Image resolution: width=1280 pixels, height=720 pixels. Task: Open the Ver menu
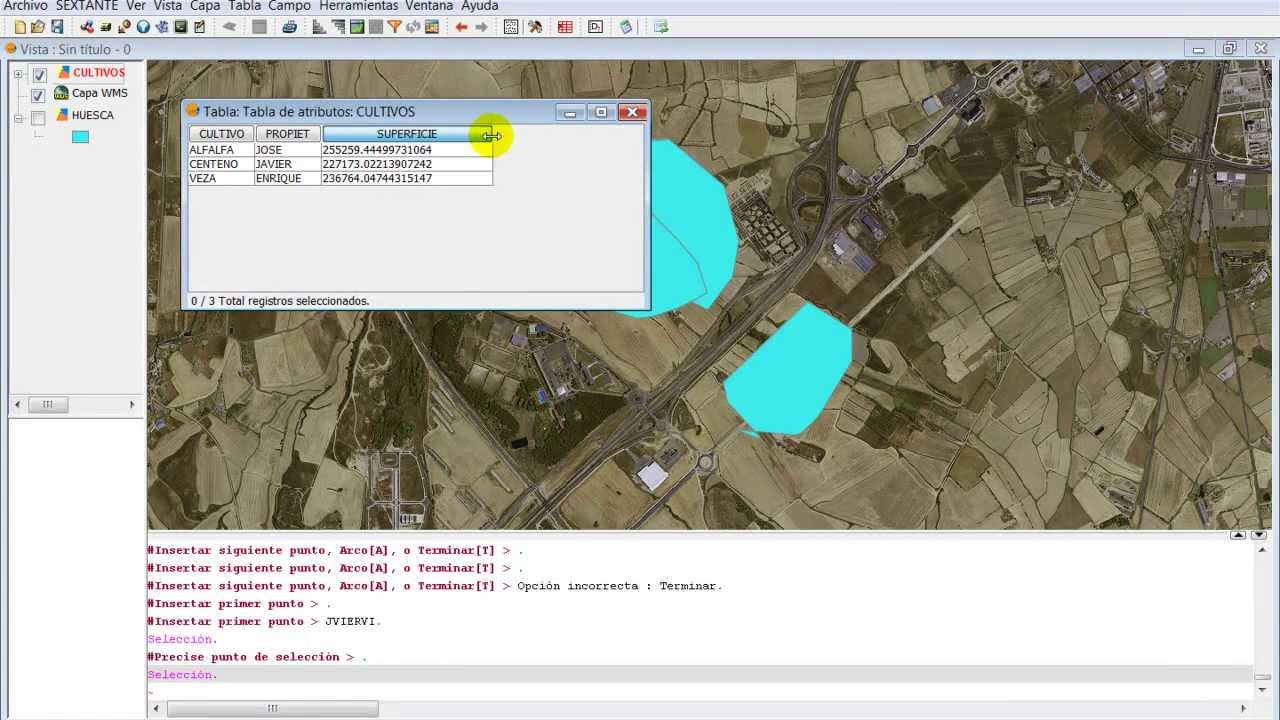[136, 6]
